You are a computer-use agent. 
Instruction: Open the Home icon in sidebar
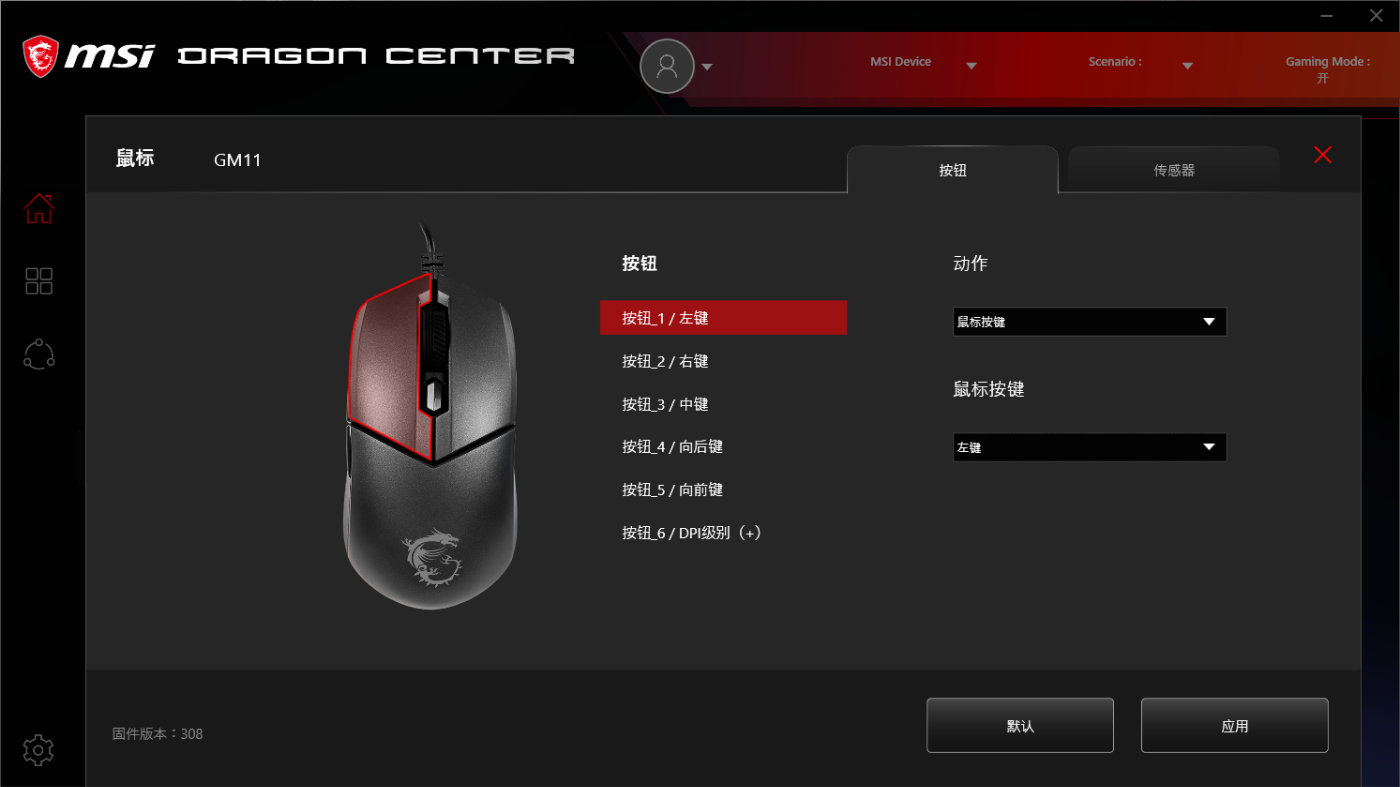coord(39,208)
